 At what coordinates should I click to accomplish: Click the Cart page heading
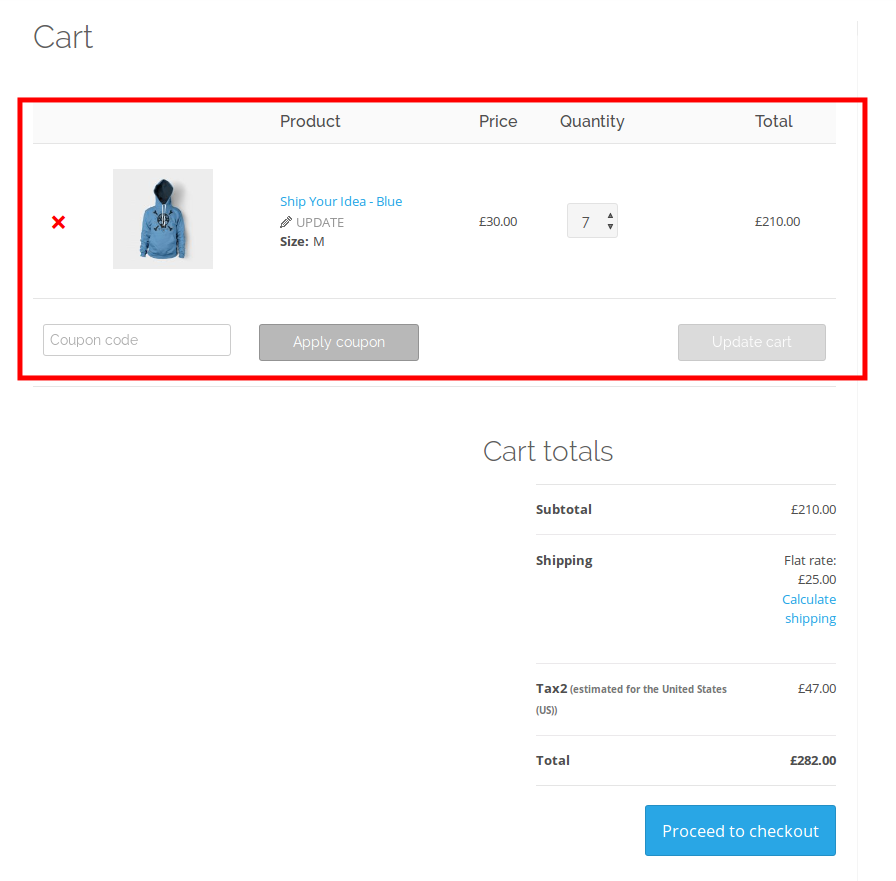coord(63,37)
